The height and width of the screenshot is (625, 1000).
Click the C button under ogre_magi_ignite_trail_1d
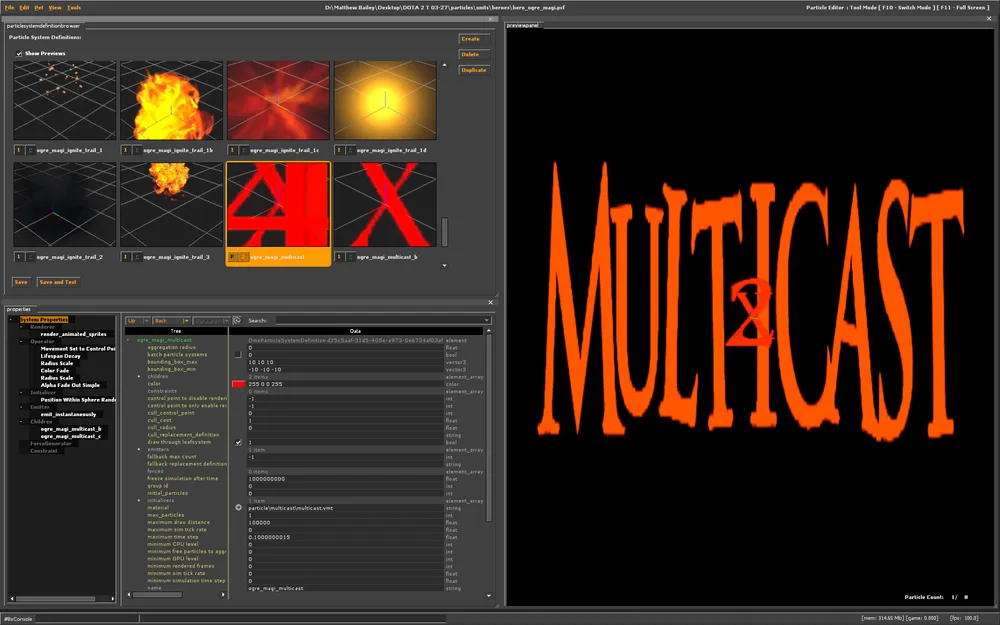point(352,150)
